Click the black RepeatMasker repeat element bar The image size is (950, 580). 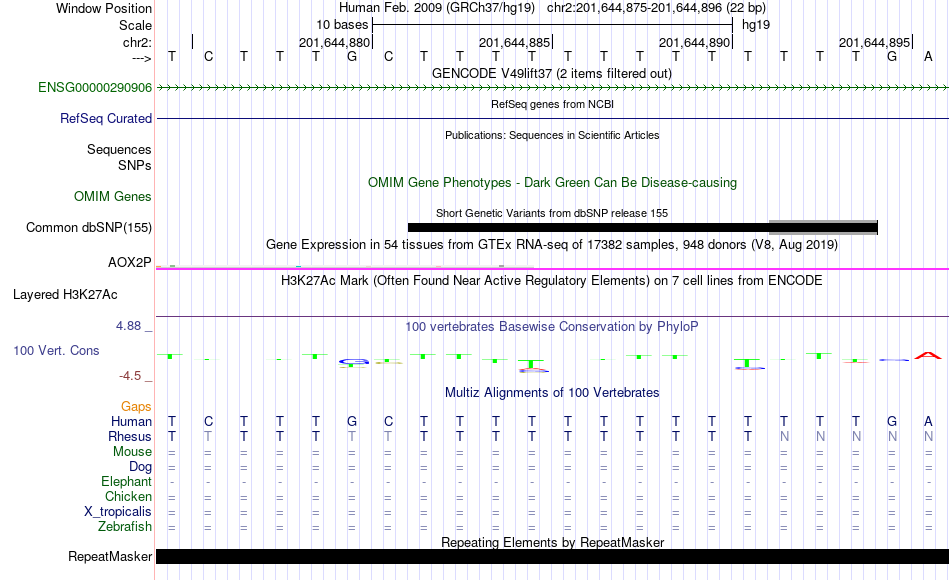click(552, 556)
